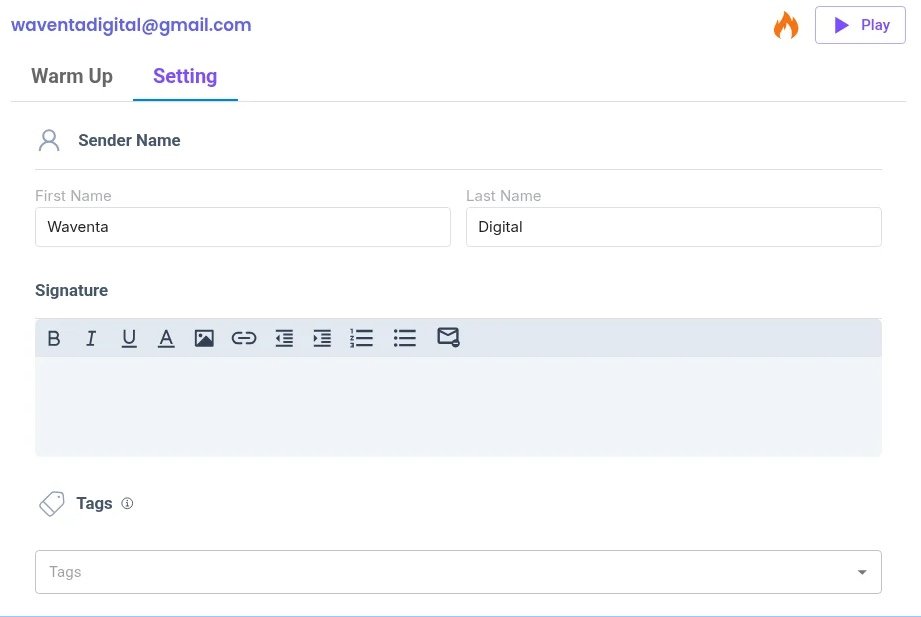
Task: Click the envelope icon in signature toolbar
Action: point(448,337)
